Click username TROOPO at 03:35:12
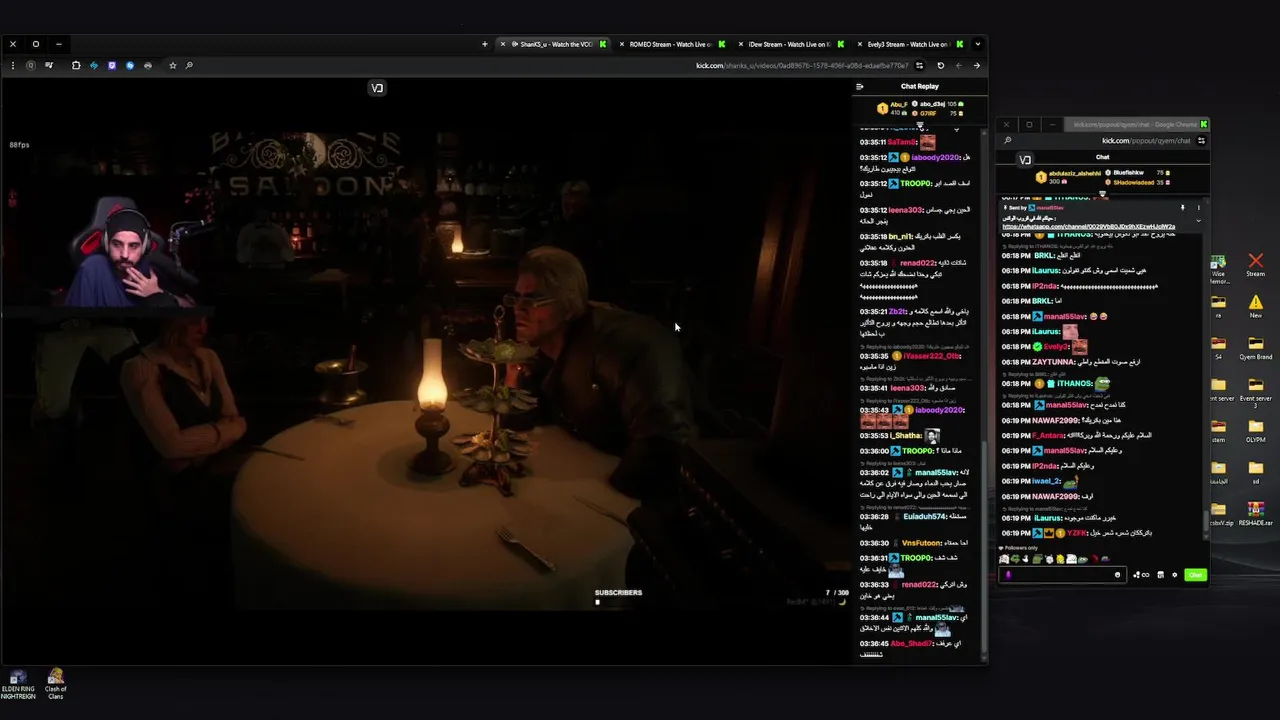 (x=916, y=184)
